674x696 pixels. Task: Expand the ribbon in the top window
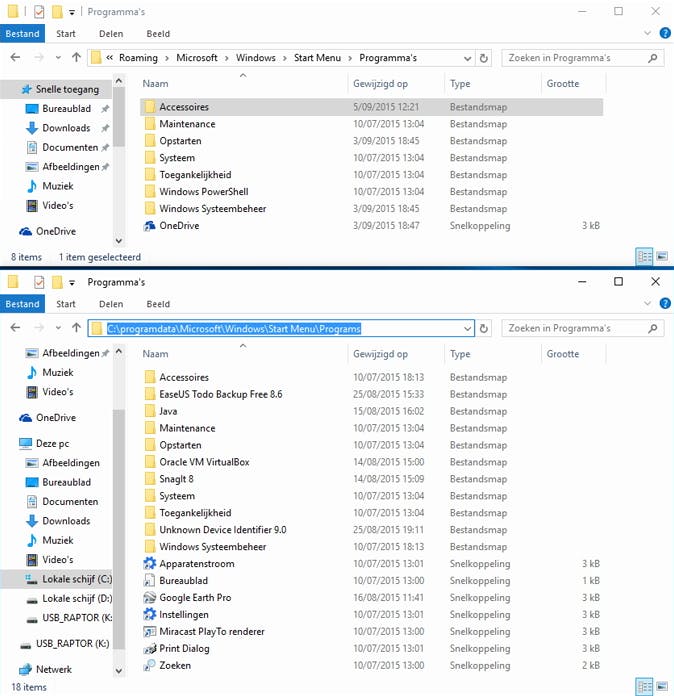click(x=647, y=33)
